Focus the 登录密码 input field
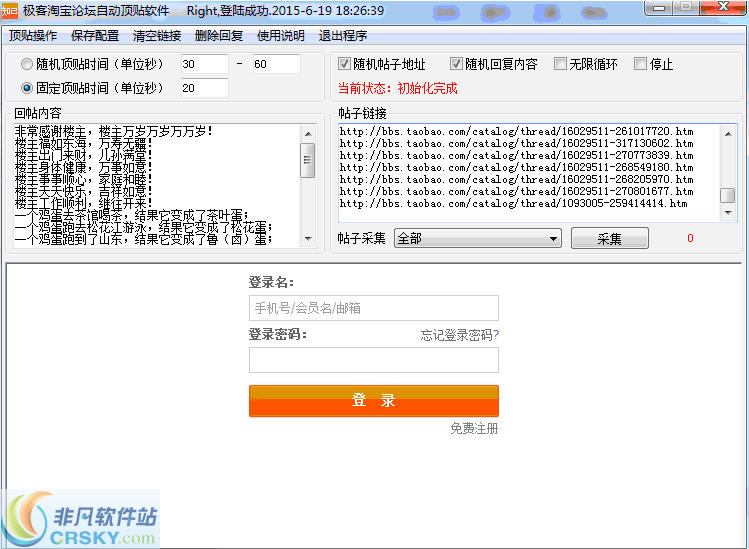This screenshot has height=549, width=749. 374,360
